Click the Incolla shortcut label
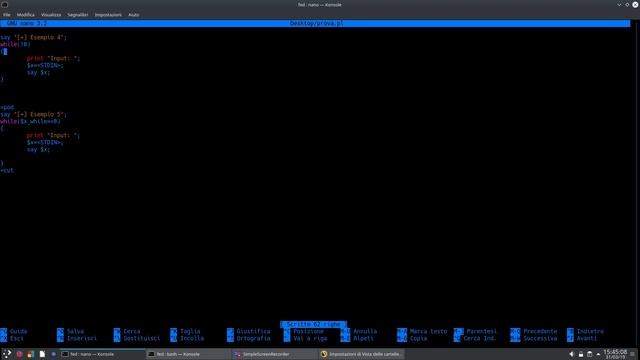Viewport: 640px width, 360px height. 192,338
